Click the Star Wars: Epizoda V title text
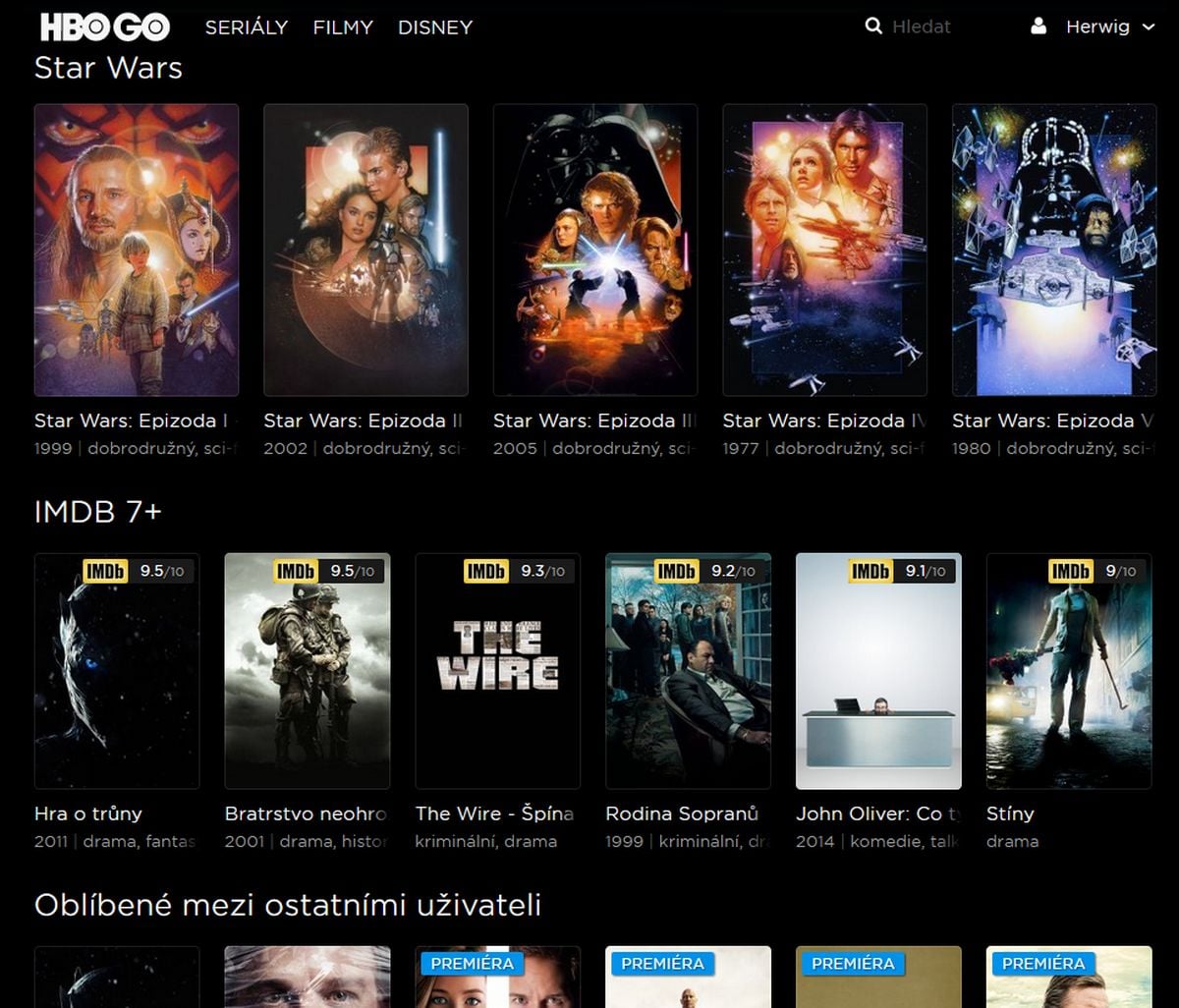The height and width of the screenshot is (1008, 1179). (1053, 420)
